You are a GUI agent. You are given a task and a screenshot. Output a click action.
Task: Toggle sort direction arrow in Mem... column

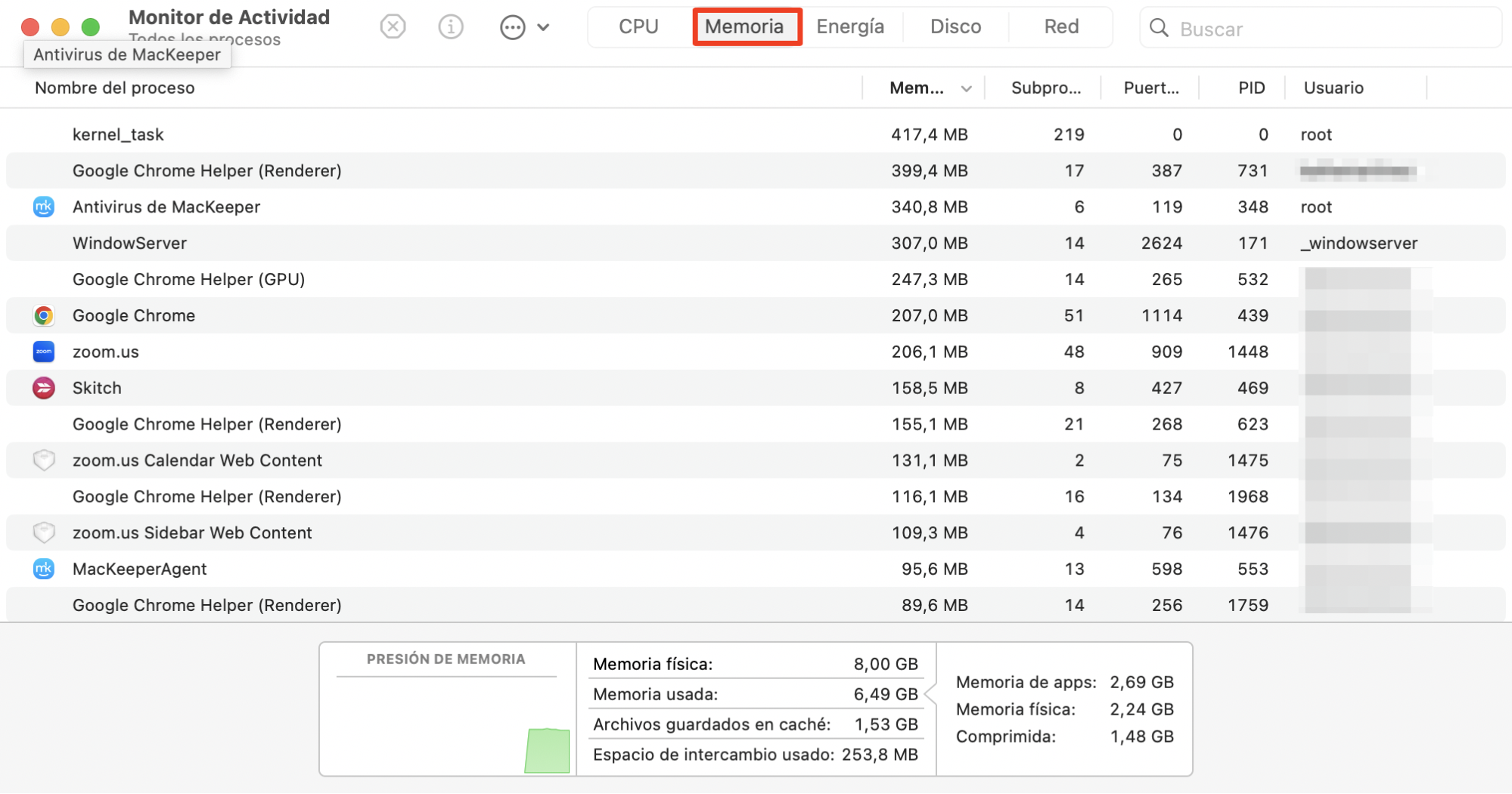(x=966, y=88)
